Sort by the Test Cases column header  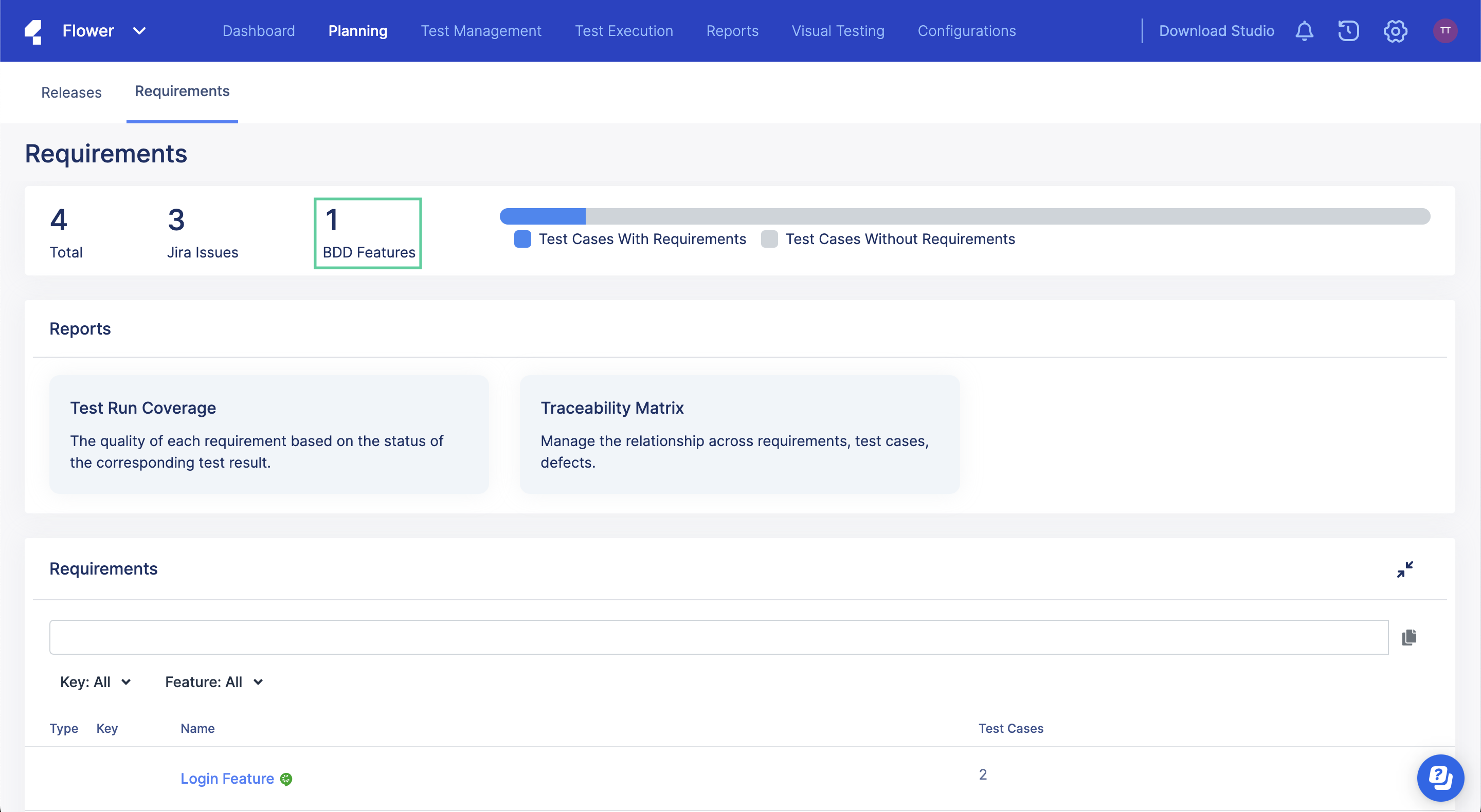(x=1010, y=728)
